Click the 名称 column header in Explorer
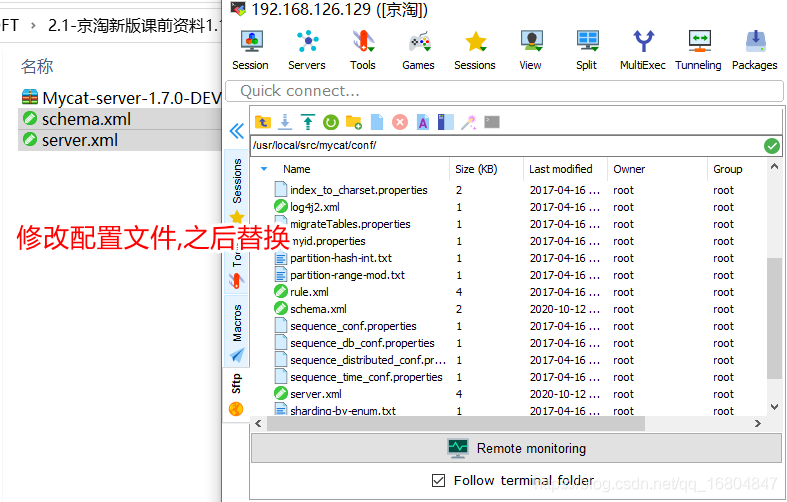787x502 pixels. [x=37, y=66]
